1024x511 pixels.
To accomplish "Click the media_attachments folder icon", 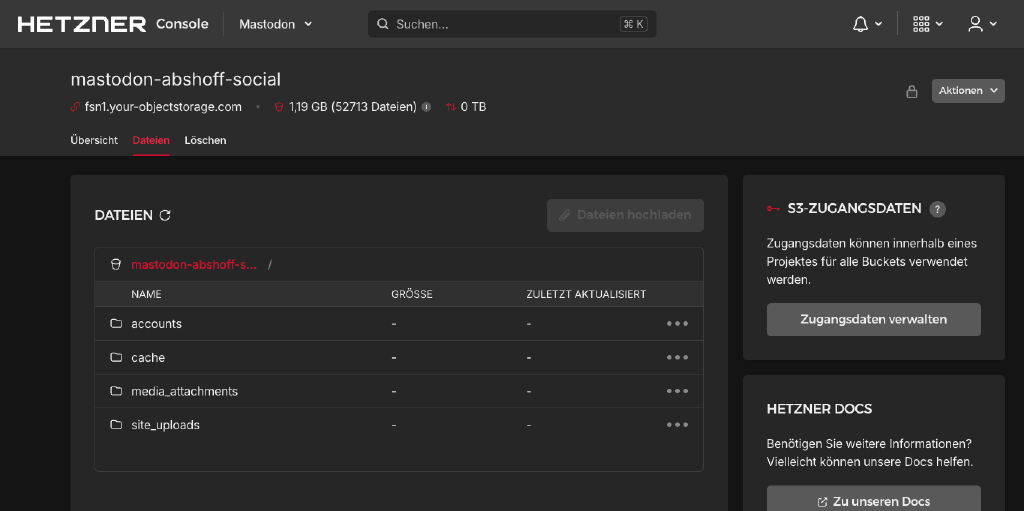I will pyautogui.click(x=116, y=391).
